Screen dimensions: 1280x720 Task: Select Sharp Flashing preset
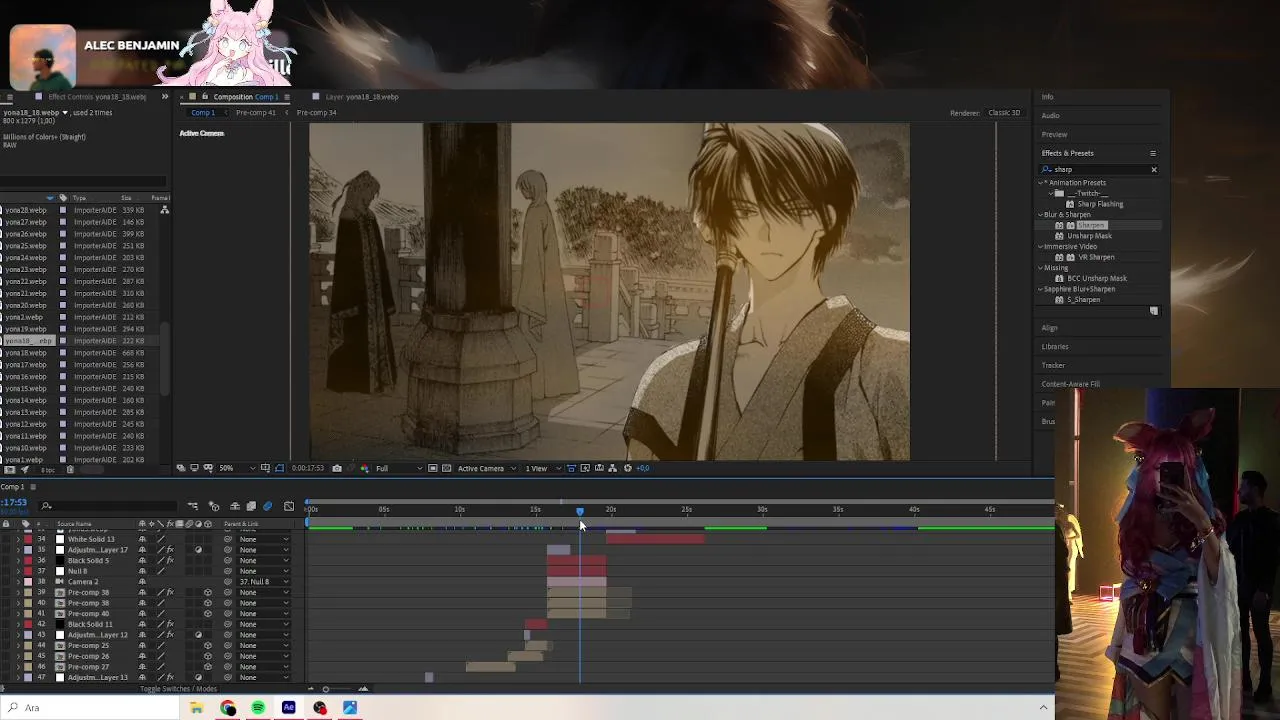(x=1100, y=204)
